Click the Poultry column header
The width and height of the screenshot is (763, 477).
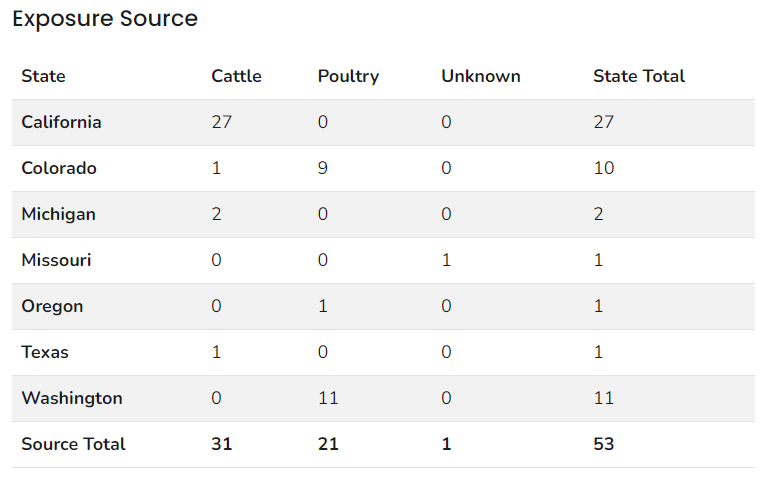pos(348,76)
